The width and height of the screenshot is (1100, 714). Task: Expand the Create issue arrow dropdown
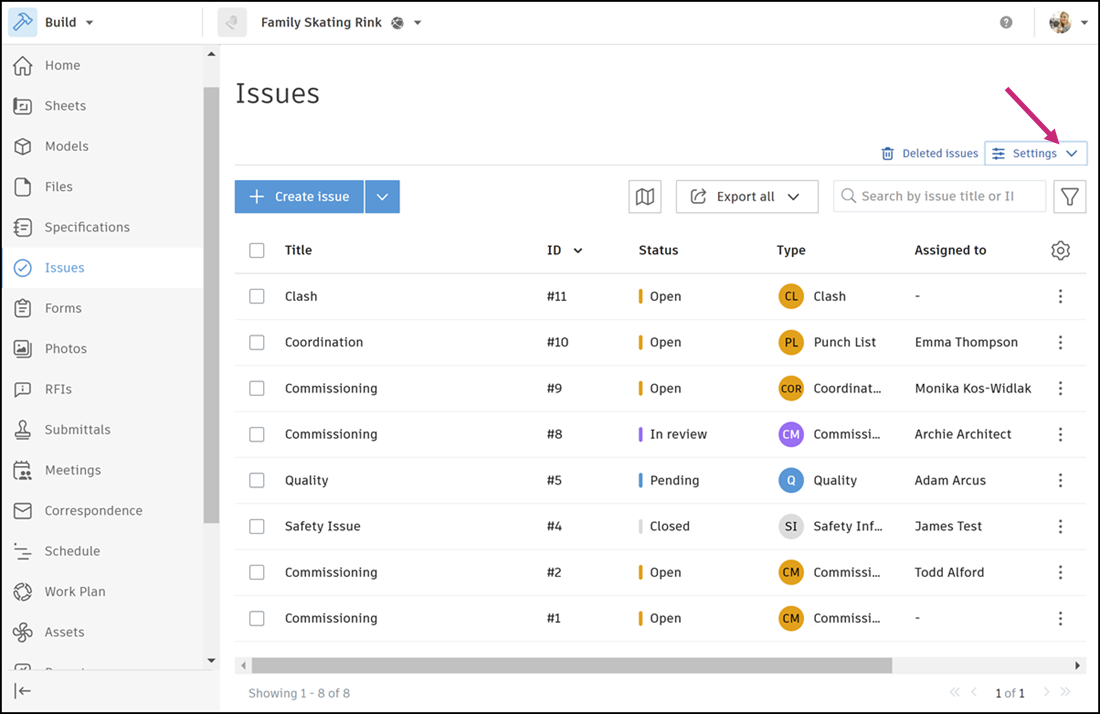[x=382, y=196]
